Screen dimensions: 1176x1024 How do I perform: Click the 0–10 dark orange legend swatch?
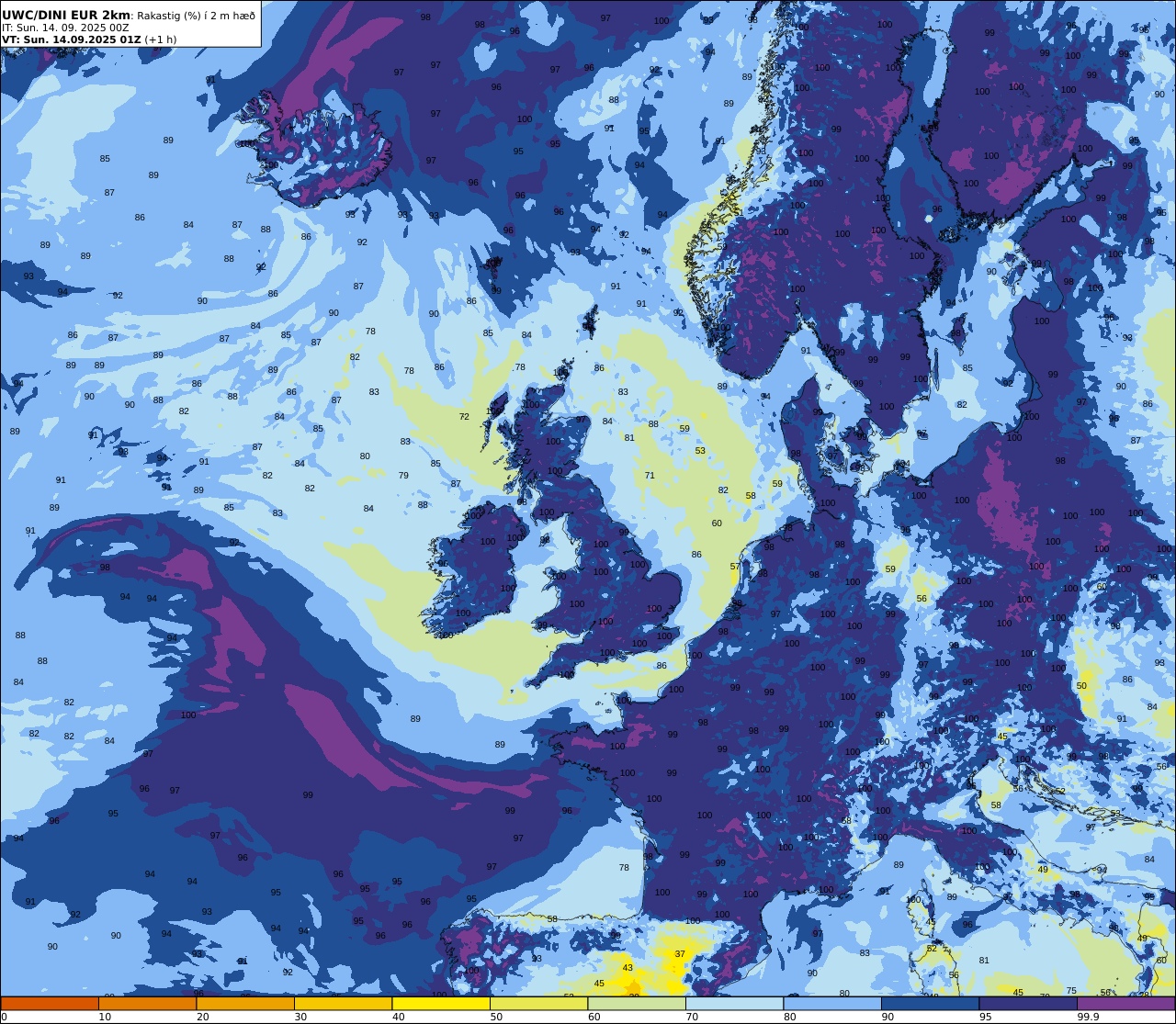point(50,1004)
